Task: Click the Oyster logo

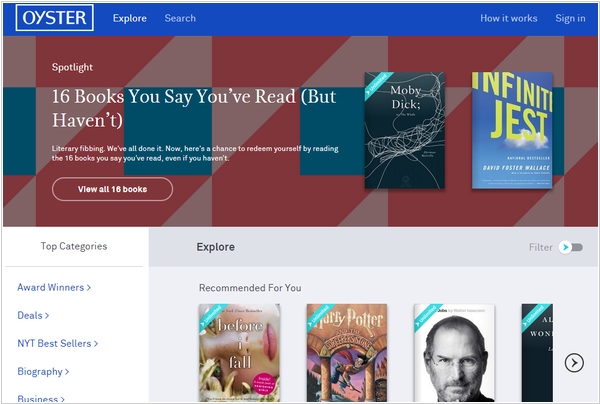Action: tap(55, 18)
